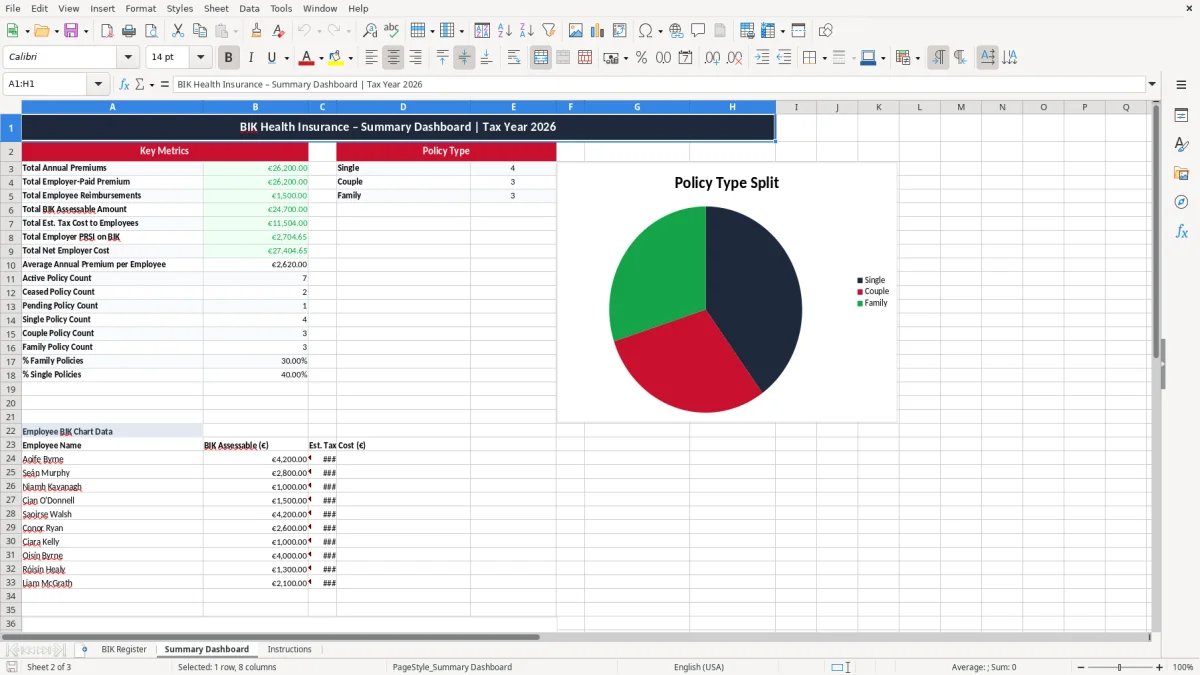Viewport: 1200px width, 675px height.
Task: Toggle Center Horizontally alignment
Action: [394, 58]
